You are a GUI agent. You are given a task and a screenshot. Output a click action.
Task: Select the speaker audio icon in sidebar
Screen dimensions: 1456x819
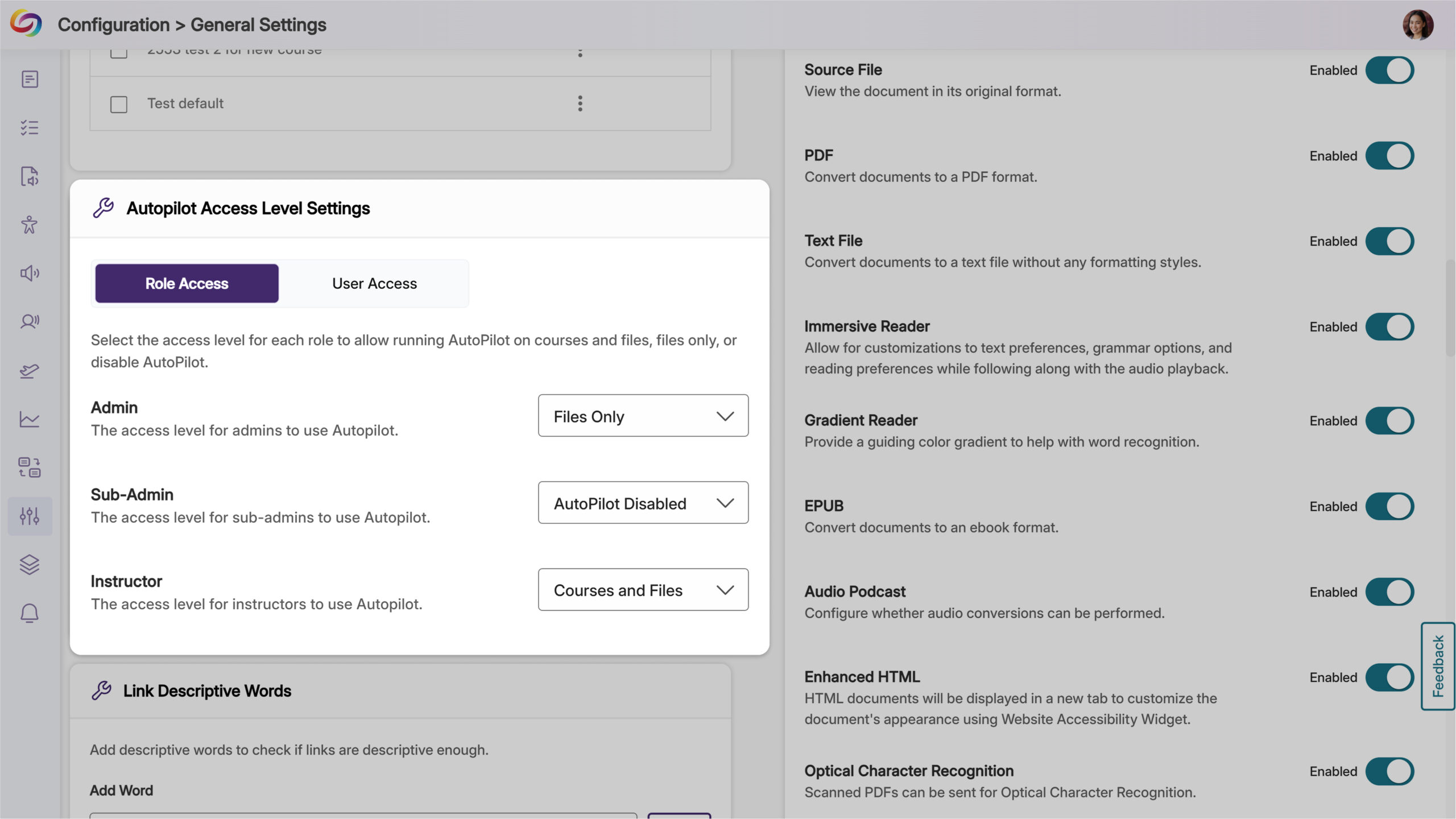click(x=30, y=274)
